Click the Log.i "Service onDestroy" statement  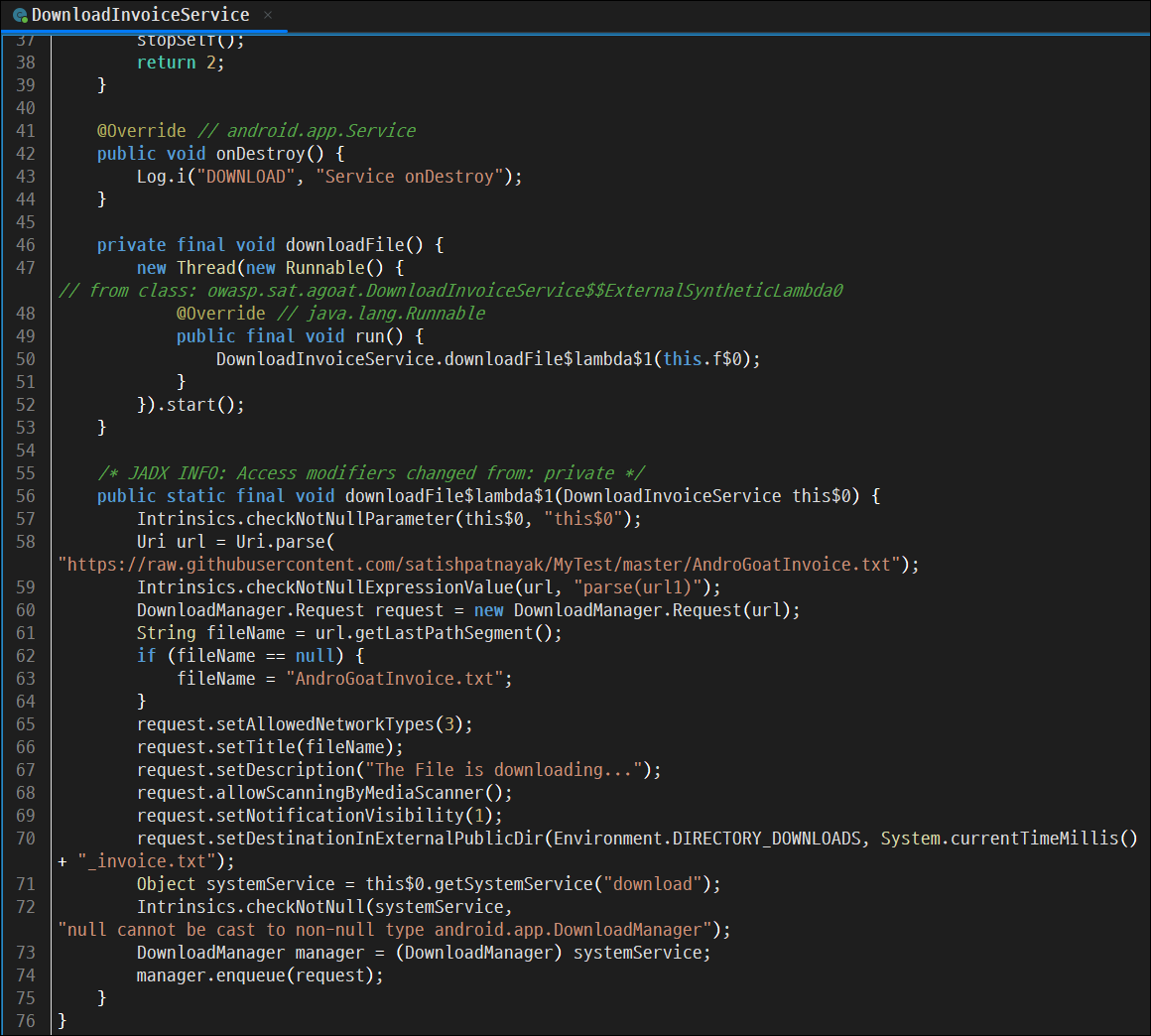click(x=329, y=177)
